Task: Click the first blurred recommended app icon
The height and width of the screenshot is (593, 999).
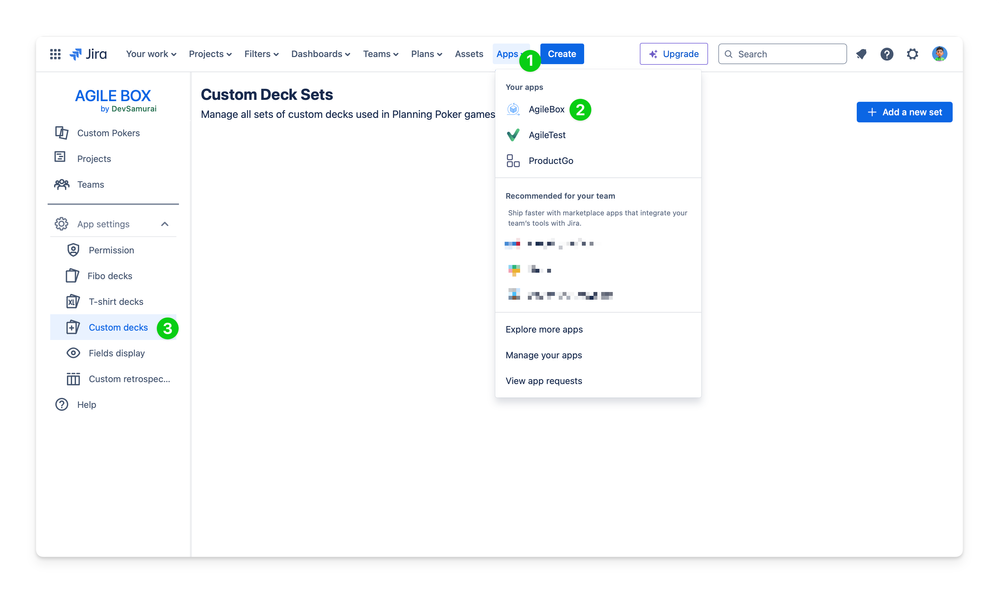Action: [x=512, y=244]
